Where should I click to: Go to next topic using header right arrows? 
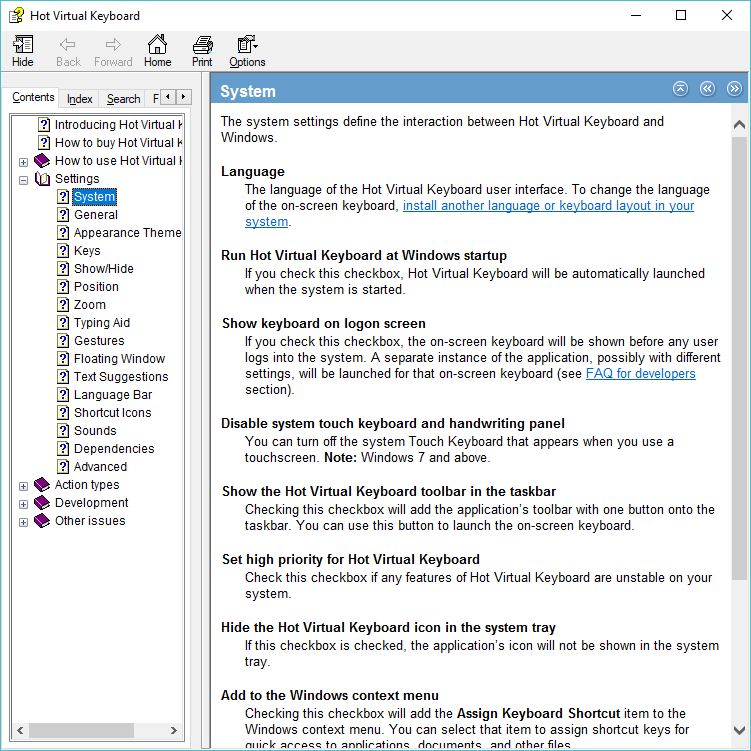pos(734,89)
